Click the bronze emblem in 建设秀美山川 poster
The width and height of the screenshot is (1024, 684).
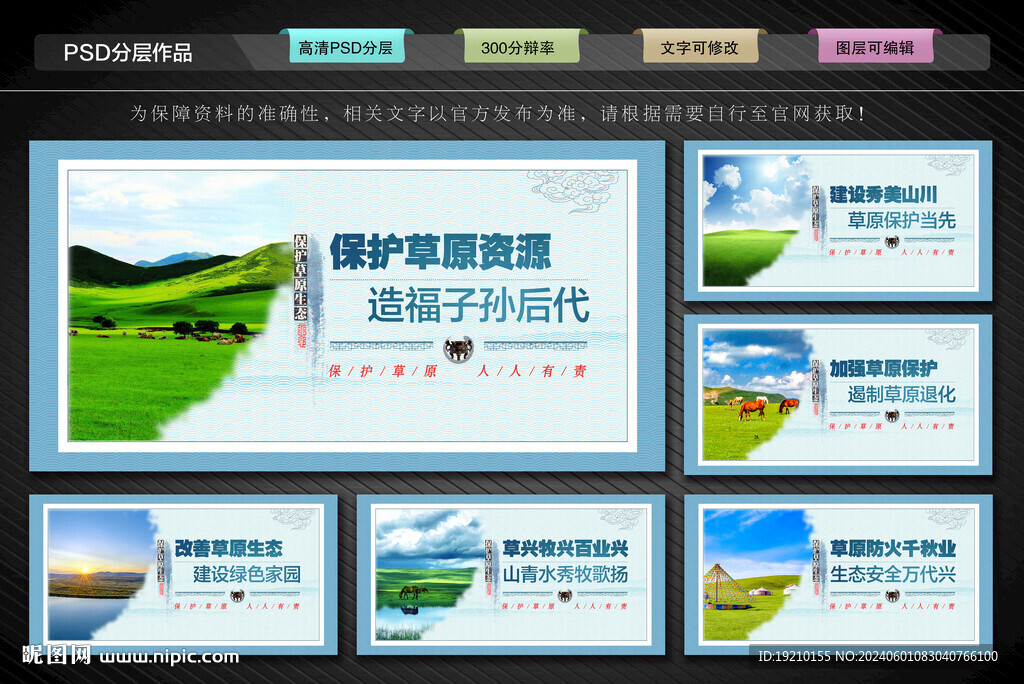tap(892, 242)
